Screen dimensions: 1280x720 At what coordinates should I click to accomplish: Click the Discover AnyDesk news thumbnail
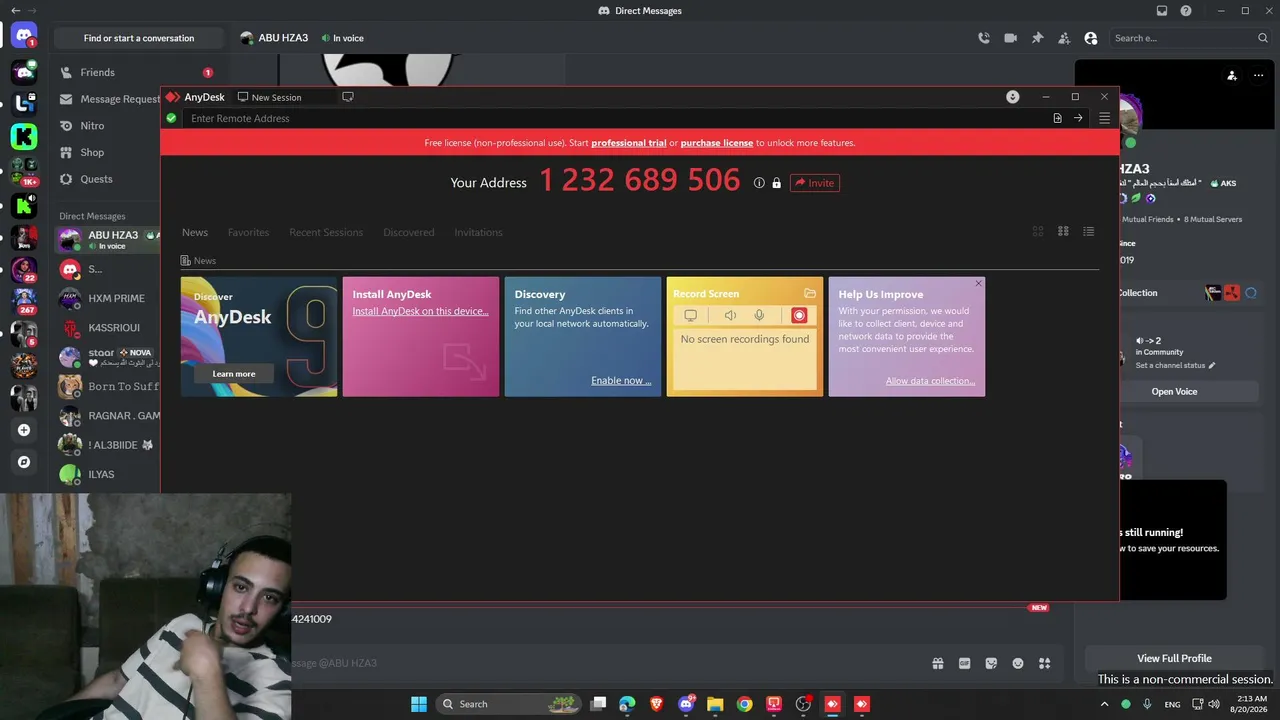[x=259, y=336]
